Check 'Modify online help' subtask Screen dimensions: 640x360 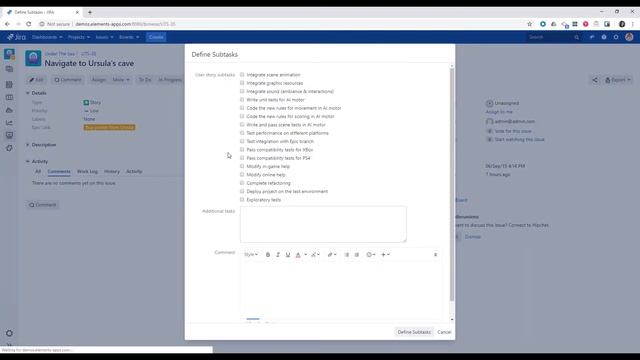coord(242,175)
